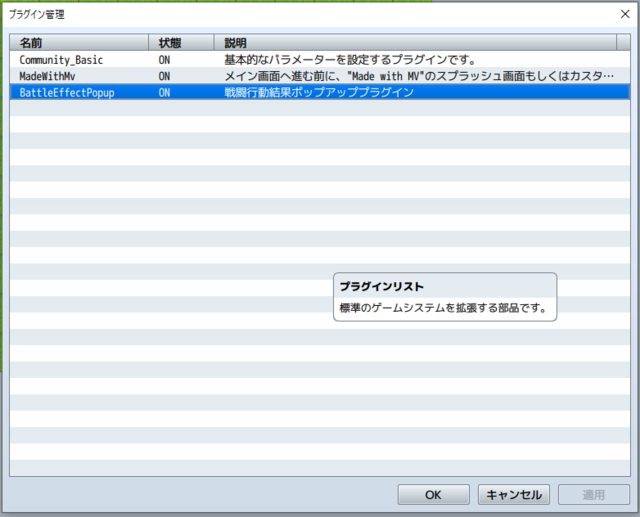Viewport: 640px width, 517px height.
Task: Click ON status of Community_Basic
Action: tap(164, 60)
